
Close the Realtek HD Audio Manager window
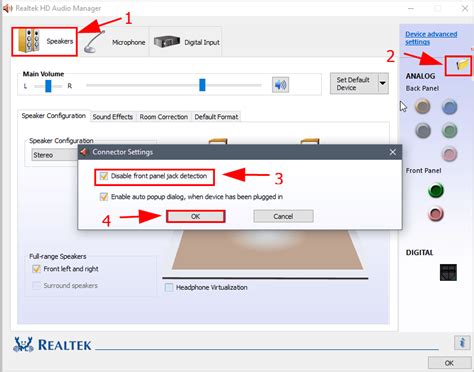(465, 8)
